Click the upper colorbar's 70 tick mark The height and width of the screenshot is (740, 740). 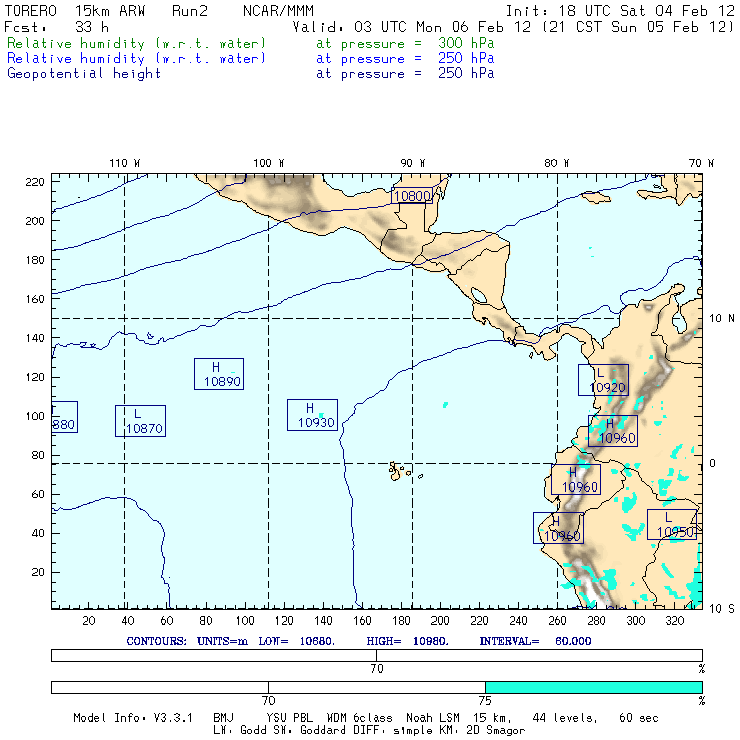pyautogui.click(x=377, y=656)
